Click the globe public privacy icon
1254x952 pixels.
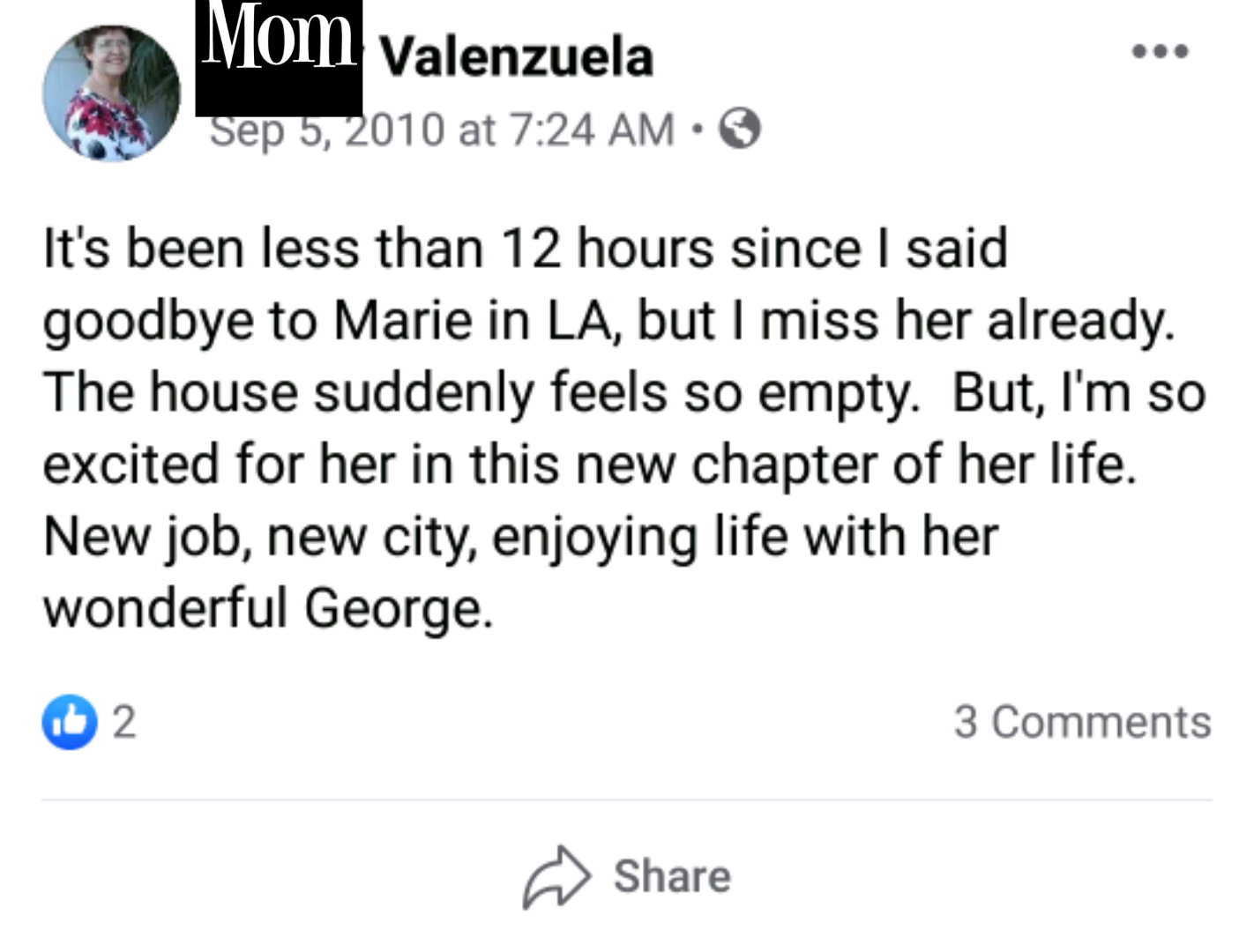point(740,129)
